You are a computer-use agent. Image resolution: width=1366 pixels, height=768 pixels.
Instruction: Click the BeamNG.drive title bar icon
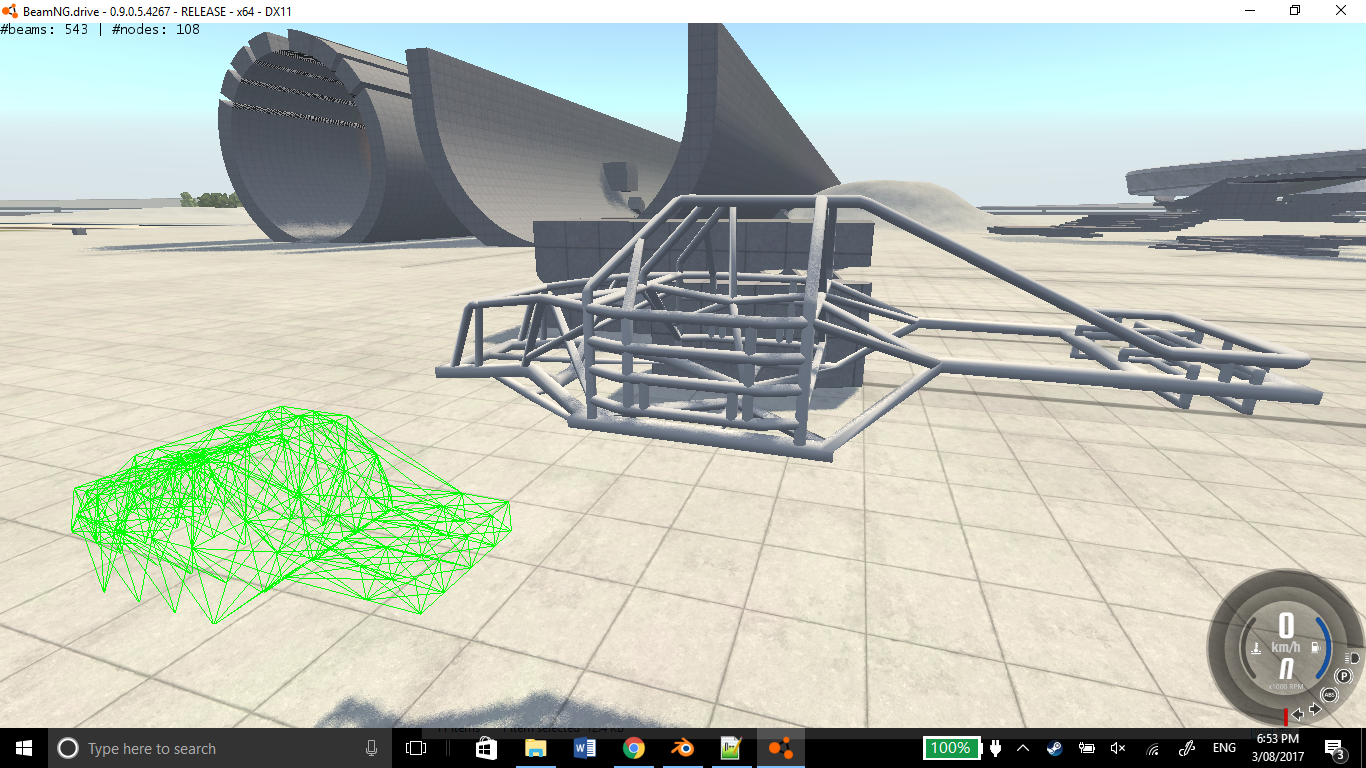pos(11,10)
